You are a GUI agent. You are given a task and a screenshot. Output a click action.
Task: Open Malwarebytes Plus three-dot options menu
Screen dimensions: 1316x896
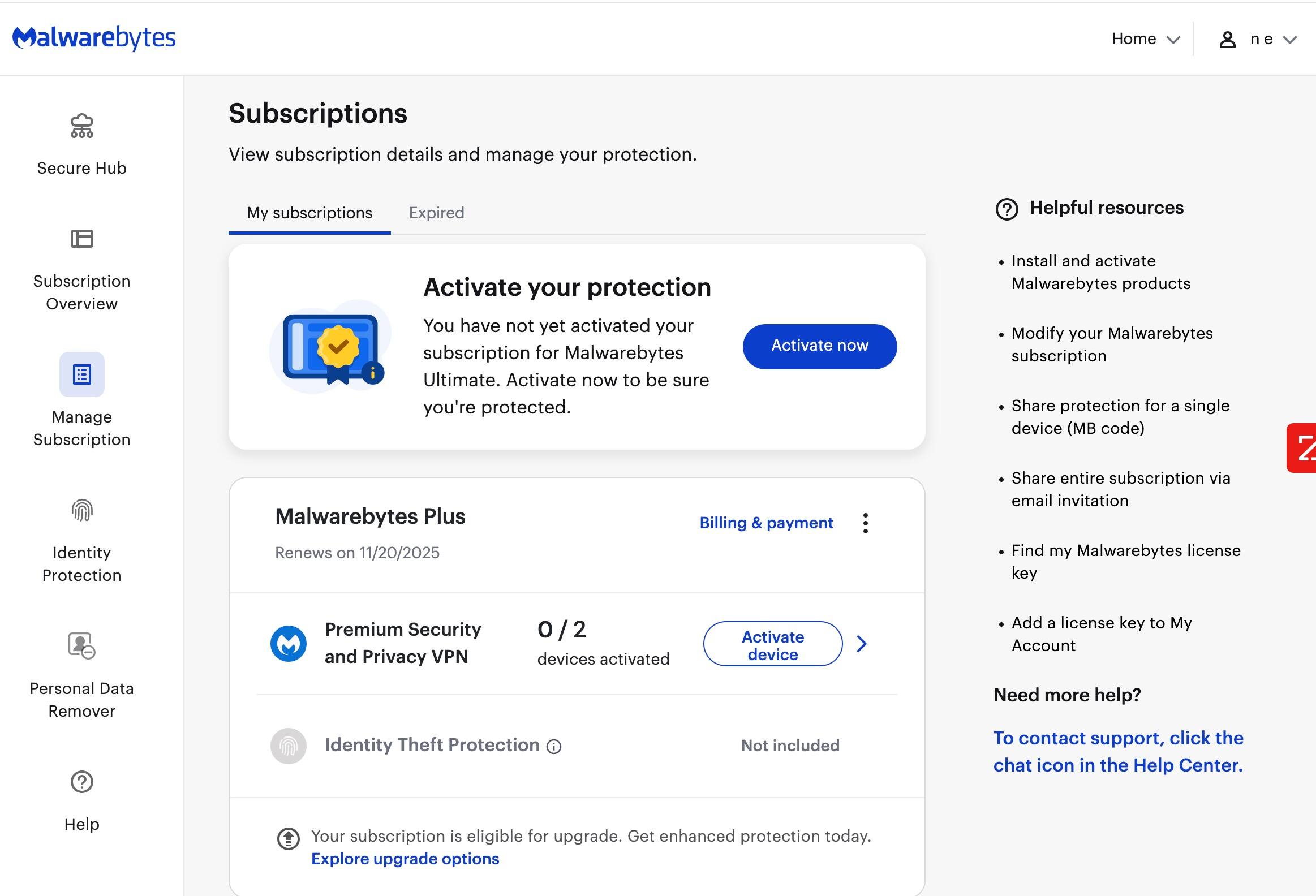pos(865,523)
